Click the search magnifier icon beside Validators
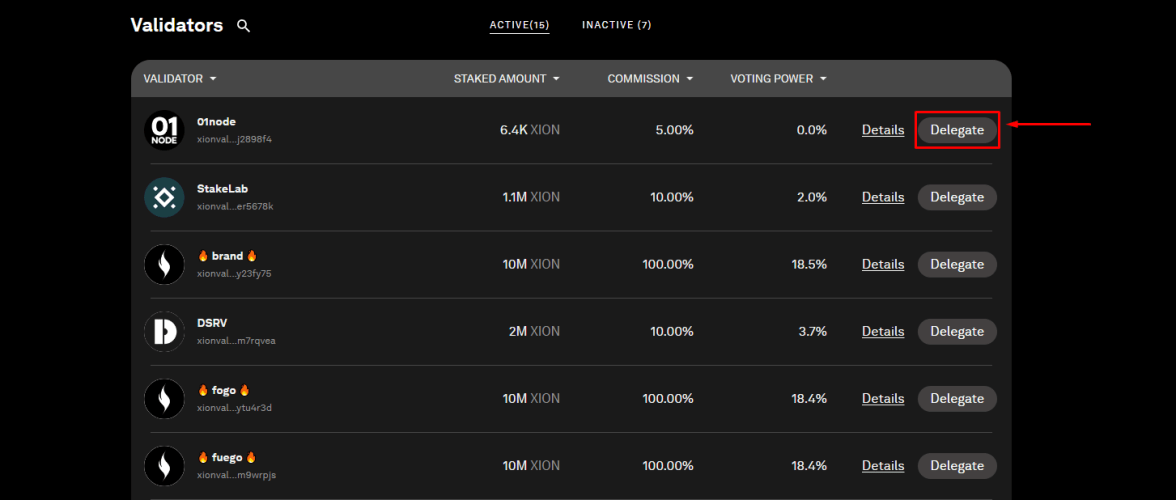Screen dimensions: 1176x500 click(243, 26)
